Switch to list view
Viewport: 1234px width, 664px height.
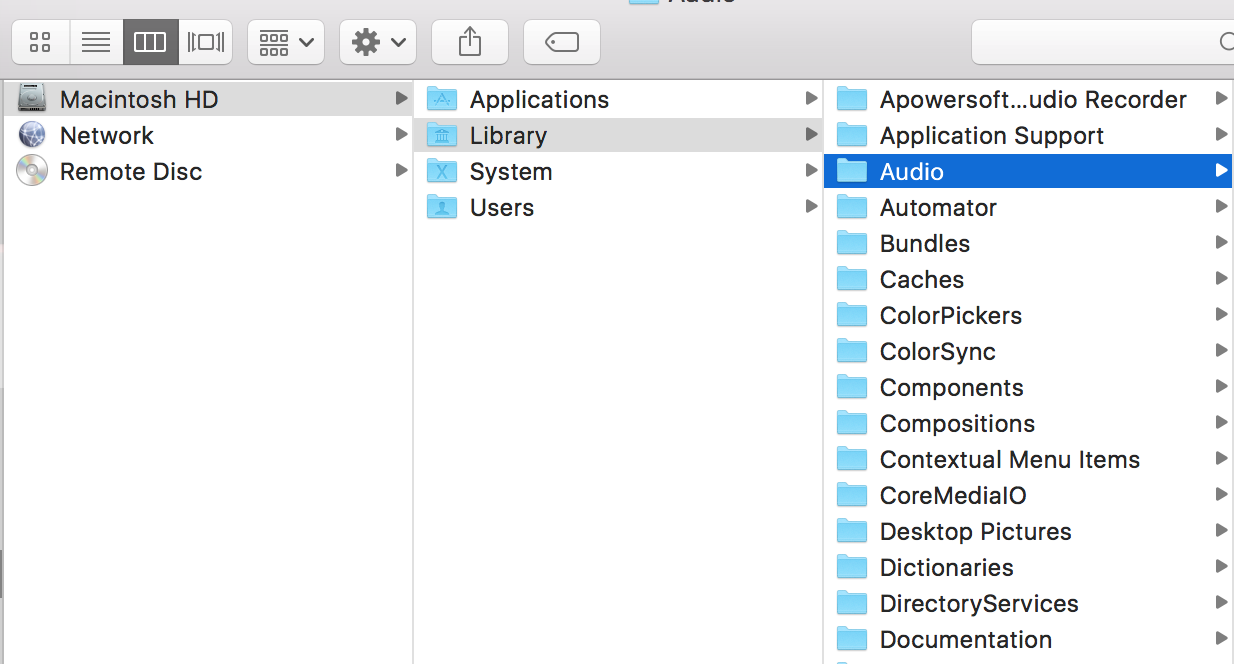tap(96, 42)
